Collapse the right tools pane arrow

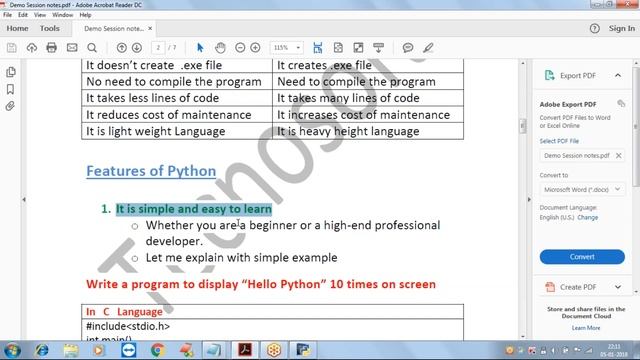[x=529, y=200]
